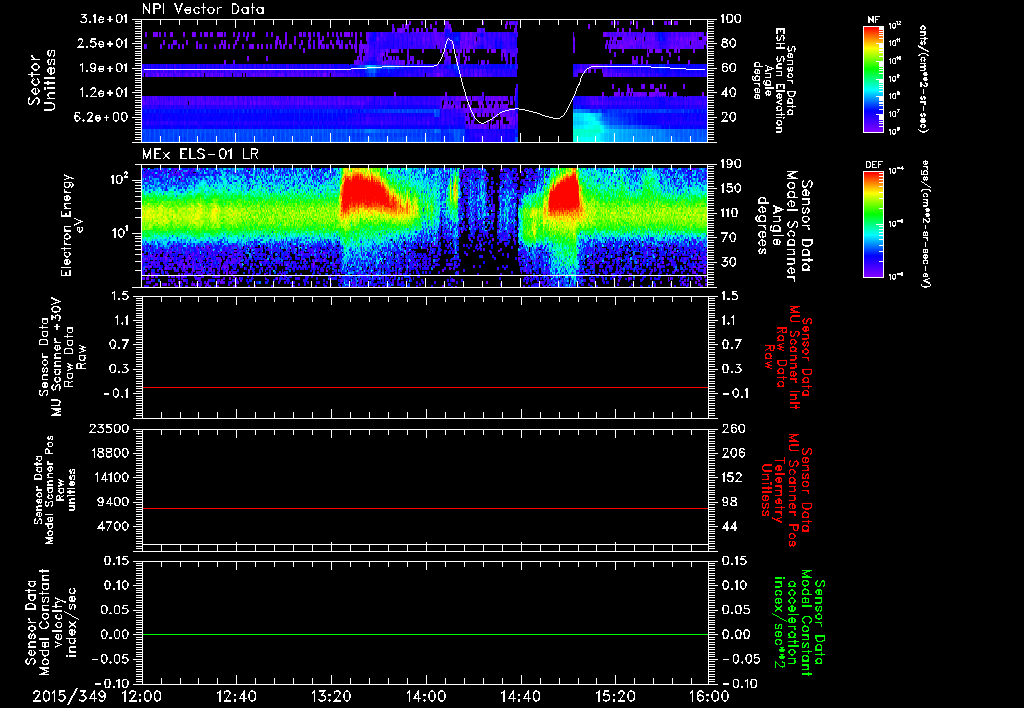The height and width of the screenshot is (708, 1024).
Task: Click the 110 scanner angle tick label
Action: coord(728,213)
